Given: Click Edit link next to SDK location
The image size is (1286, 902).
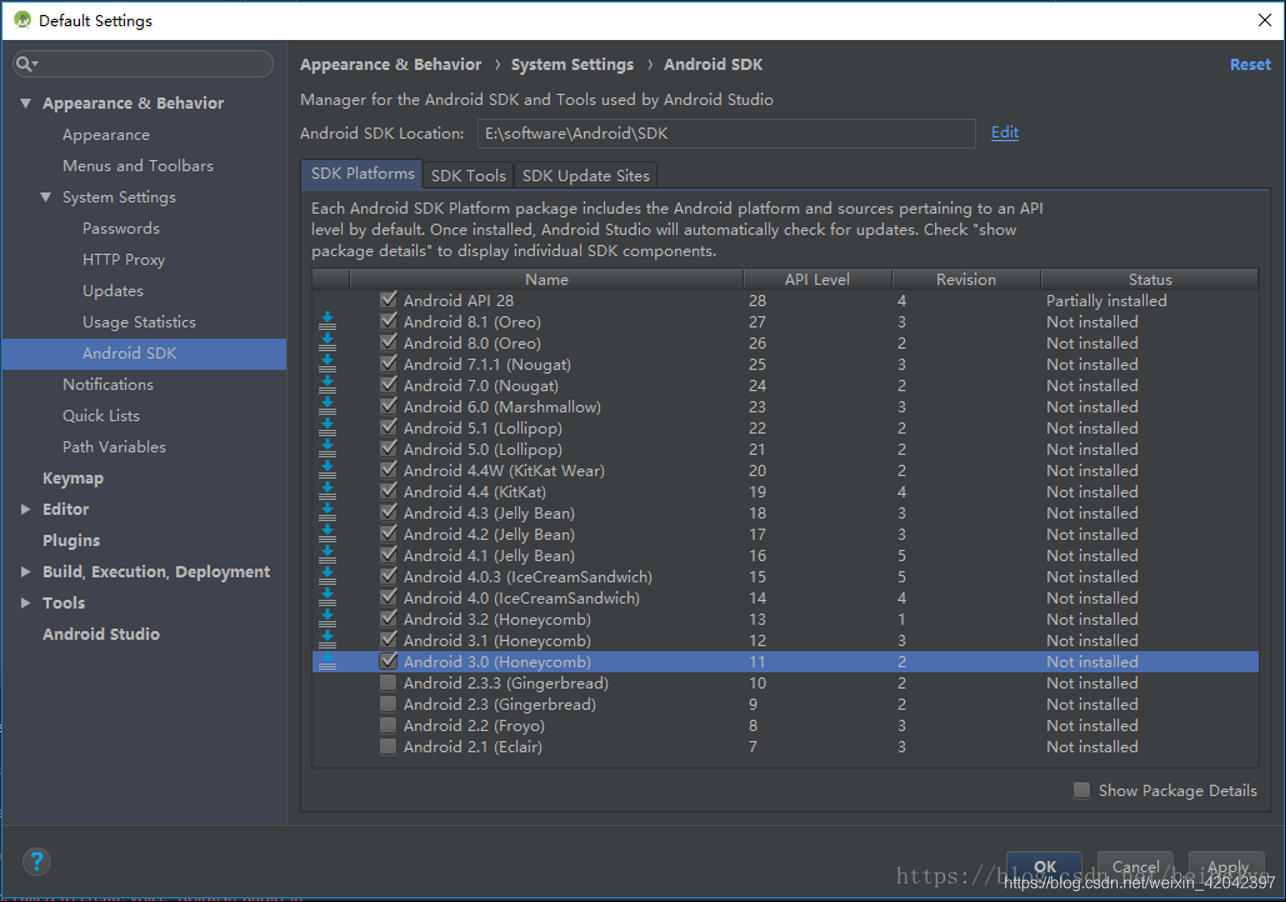Looking at the screenshot, I should pos(1005,132).
